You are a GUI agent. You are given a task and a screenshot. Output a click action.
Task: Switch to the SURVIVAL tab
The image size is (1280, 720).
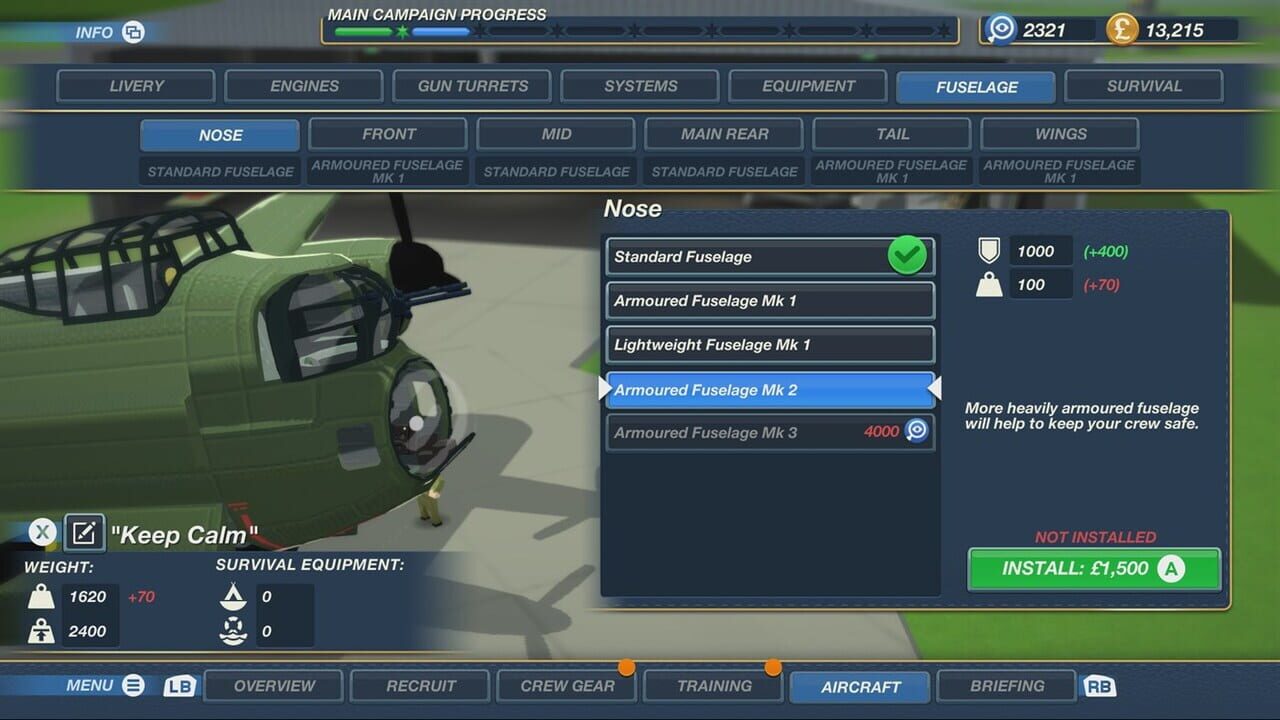tap(1143, 86)
